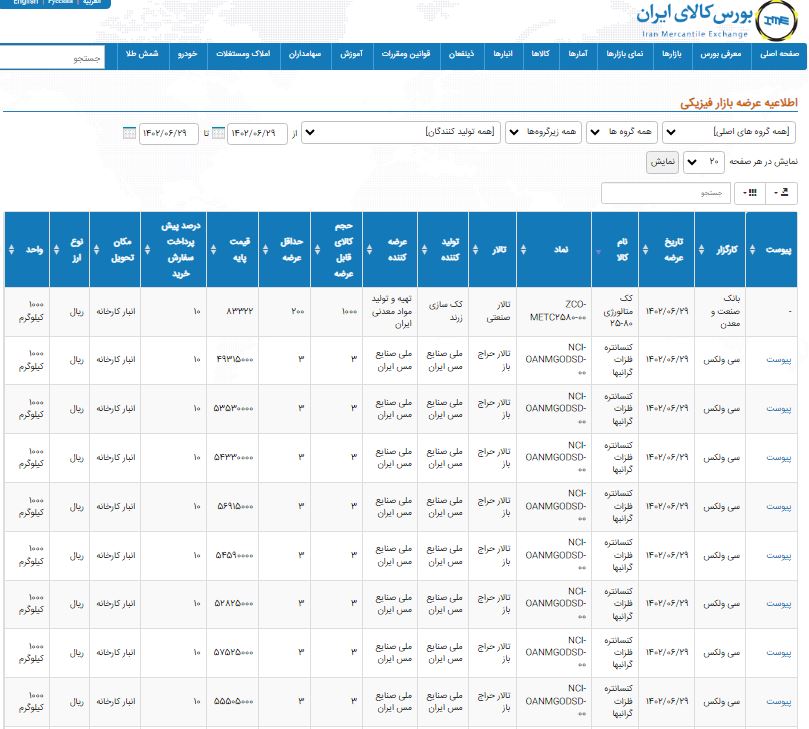Click the نام کالا column sort indicator
Viewport: 809px width, 729px height.
point(598,252)
